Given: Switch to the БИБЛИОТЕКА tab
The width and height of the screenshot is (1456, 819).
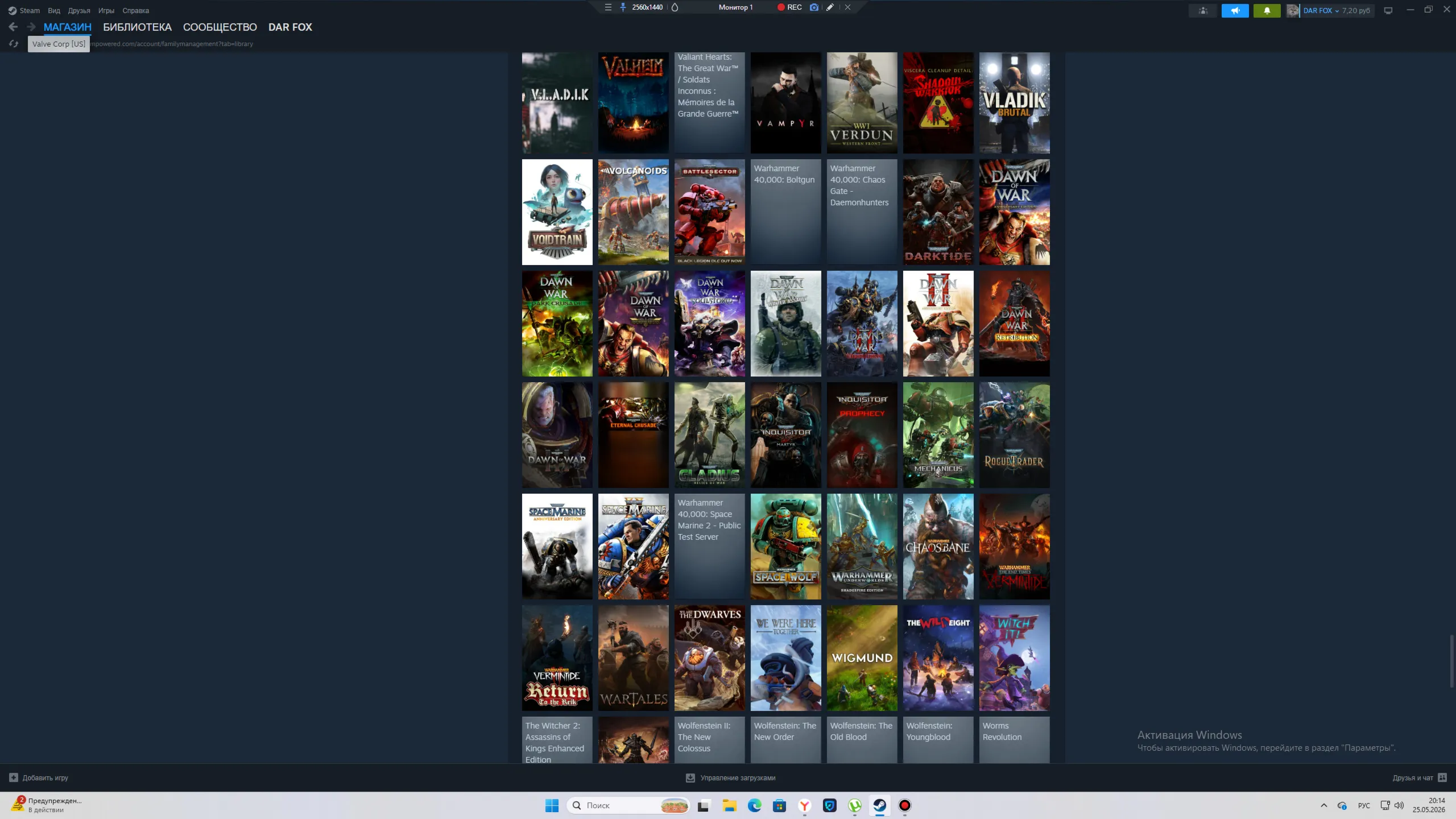Looking at the screenshot, I should 137,27.
